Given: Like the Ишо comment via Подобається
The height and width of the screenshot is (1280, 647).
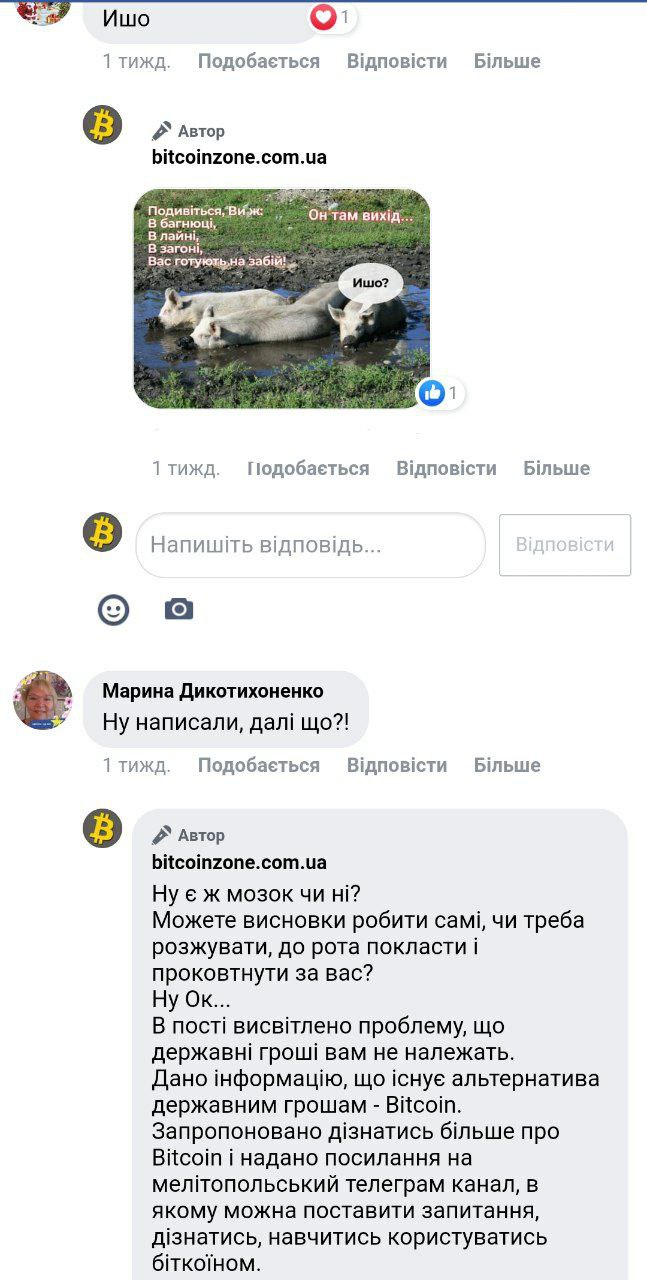Looking at the screenshot, I should pyautogui.click(x=259, y=61).
